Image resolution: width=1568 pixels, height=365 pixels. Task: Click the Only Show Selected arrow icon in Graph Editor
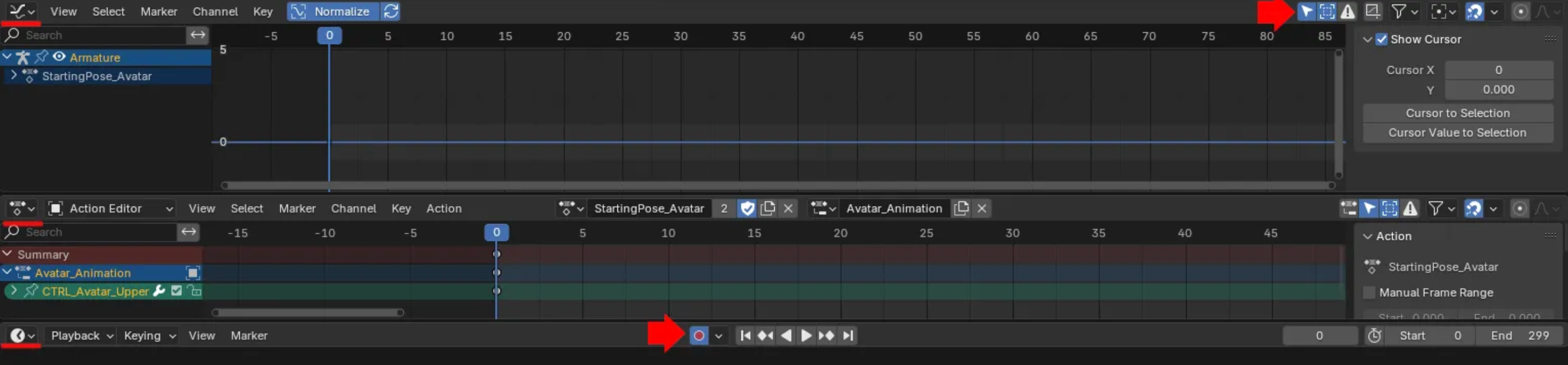click(x=1306, y=11)
